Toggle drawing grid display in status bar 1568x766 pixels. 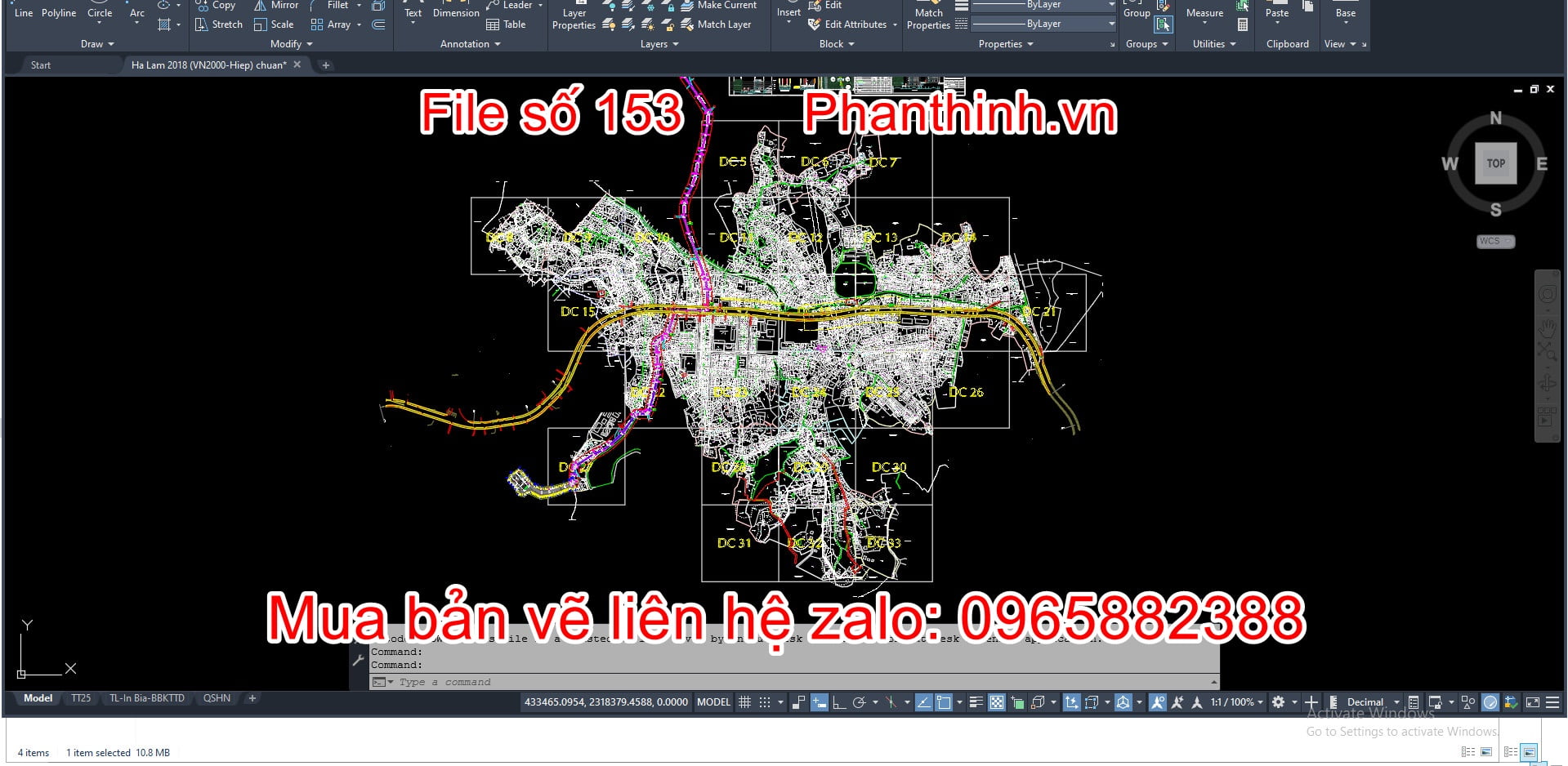(744, 701)
